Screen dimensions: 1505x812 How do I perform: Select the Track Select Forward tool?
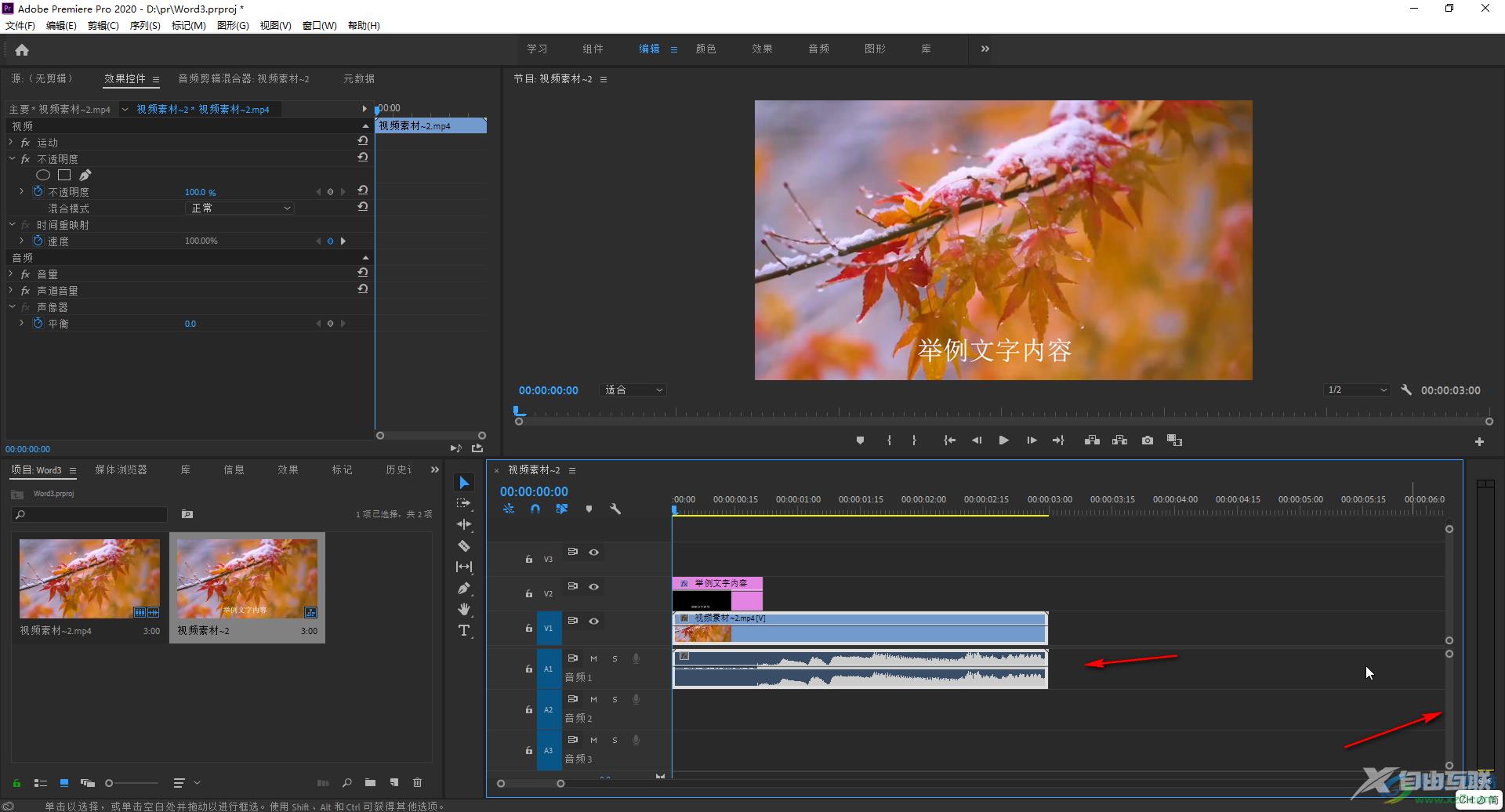464,503
